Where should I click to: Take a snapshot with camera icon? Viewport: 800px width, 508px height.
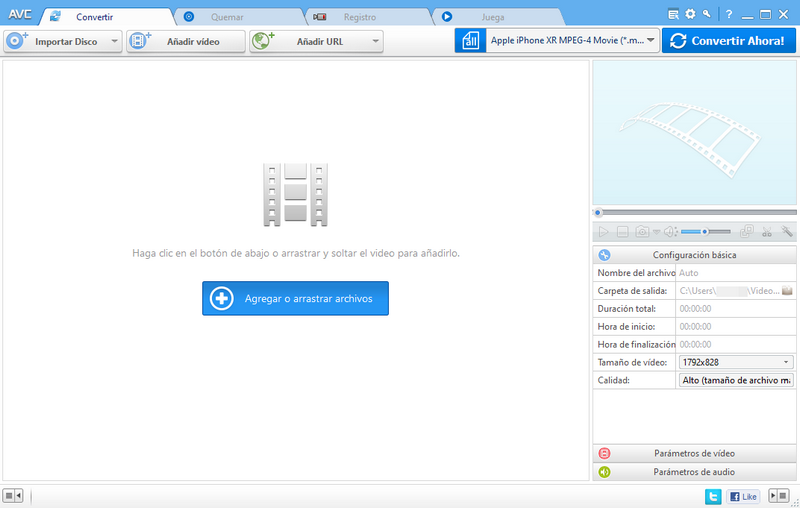tap(642, 232)
